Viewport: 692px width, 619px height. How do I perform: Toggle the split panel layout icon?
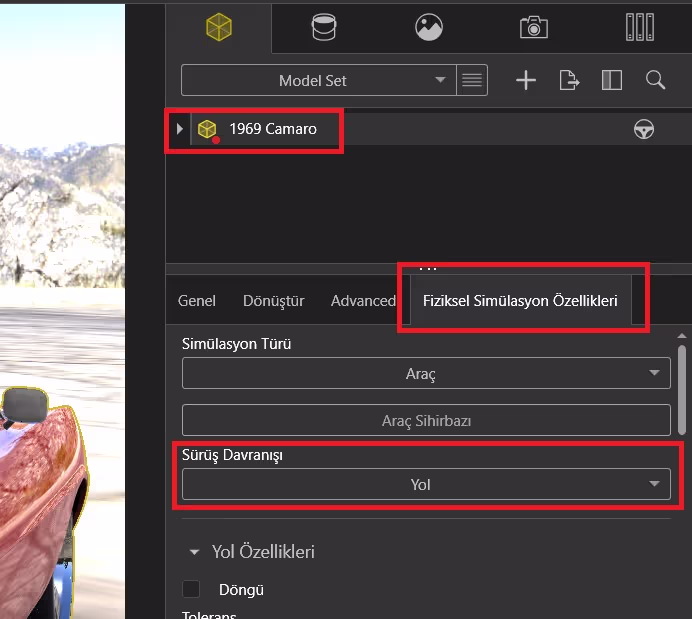pyautogui.click(x=612, y=80)
